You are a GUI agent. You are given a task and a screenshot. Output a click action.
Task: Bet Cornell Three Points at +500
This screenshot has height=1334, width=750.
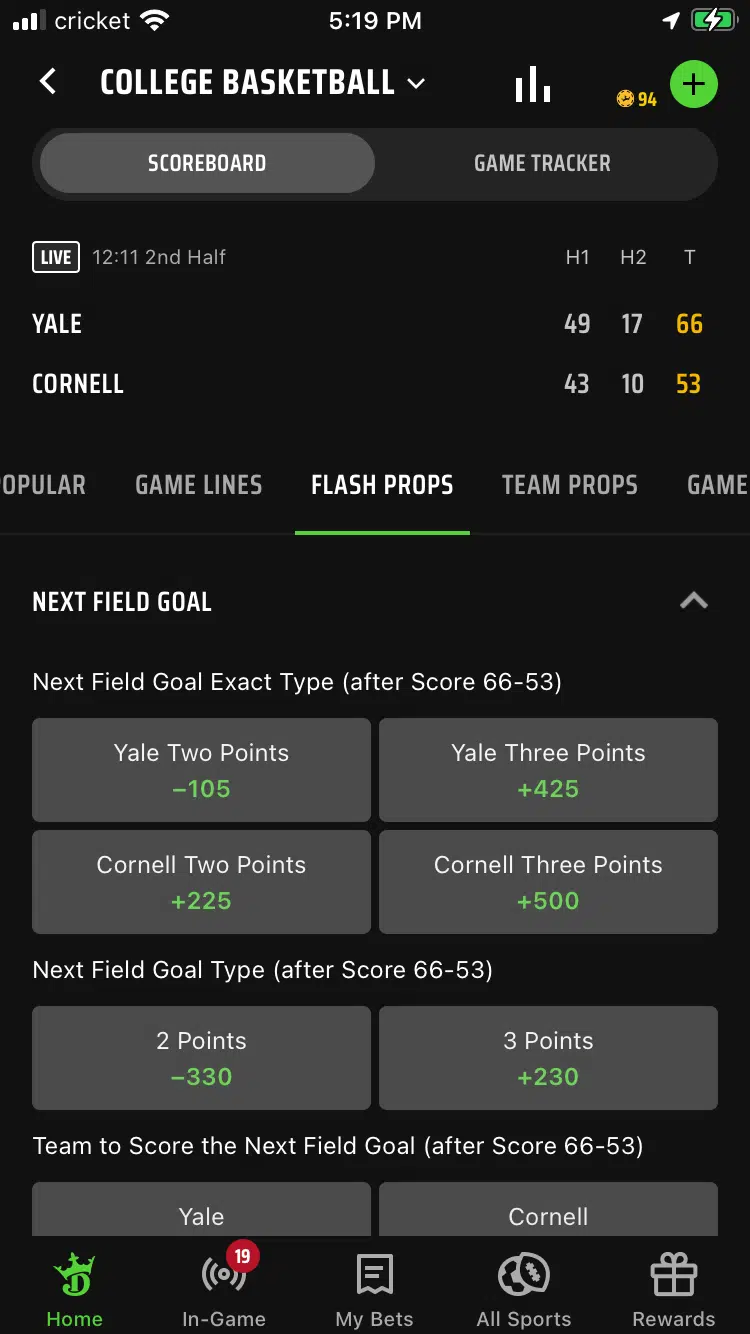pyautogui.click(x=548, y=882)
